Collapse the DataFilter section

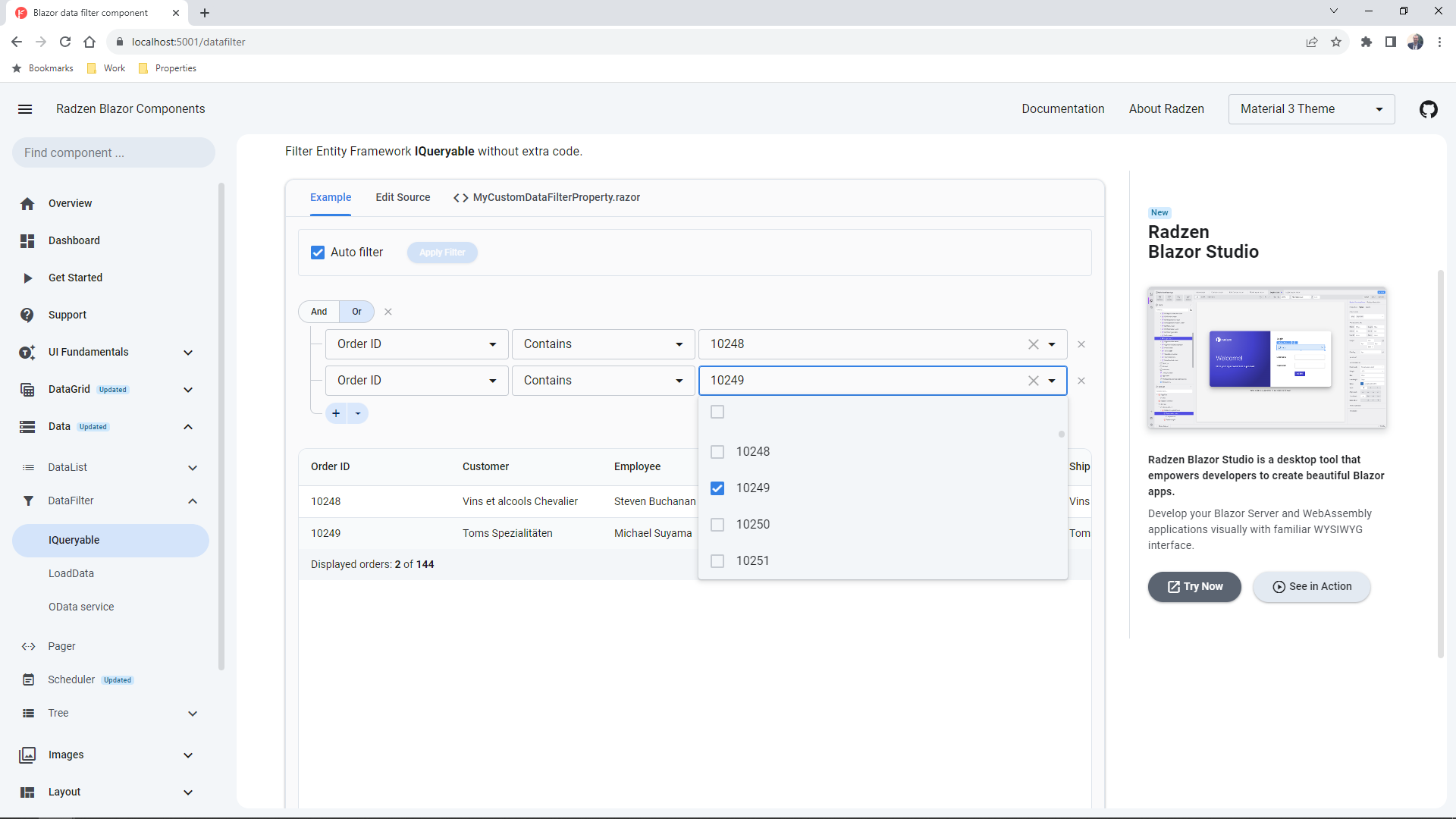pyautogui.click(x=193, y=501)
